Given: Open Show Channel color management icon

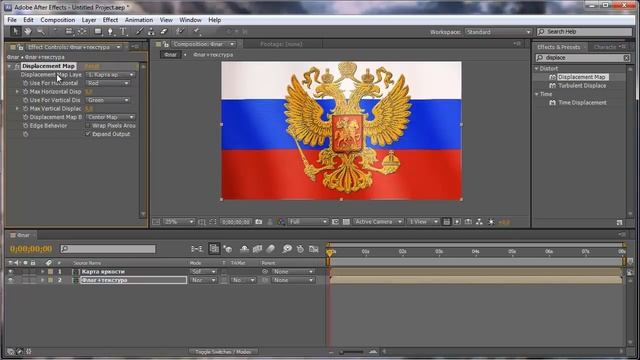Looking at the screenshot, I should (281, 222).
